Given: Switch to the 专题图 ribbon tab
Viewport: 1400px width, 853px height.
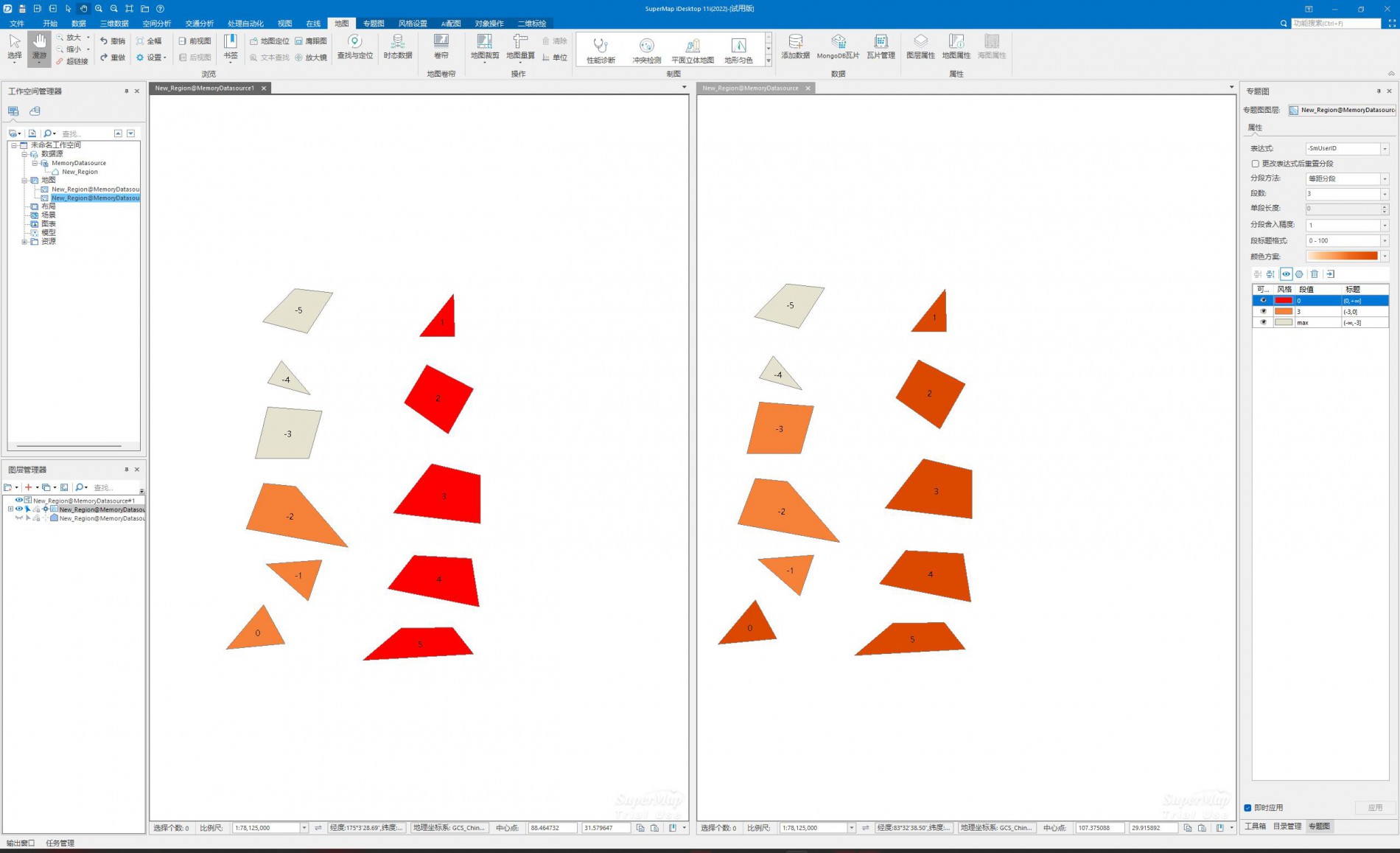Looking at the screenshot, I should (x=374, y=24).
